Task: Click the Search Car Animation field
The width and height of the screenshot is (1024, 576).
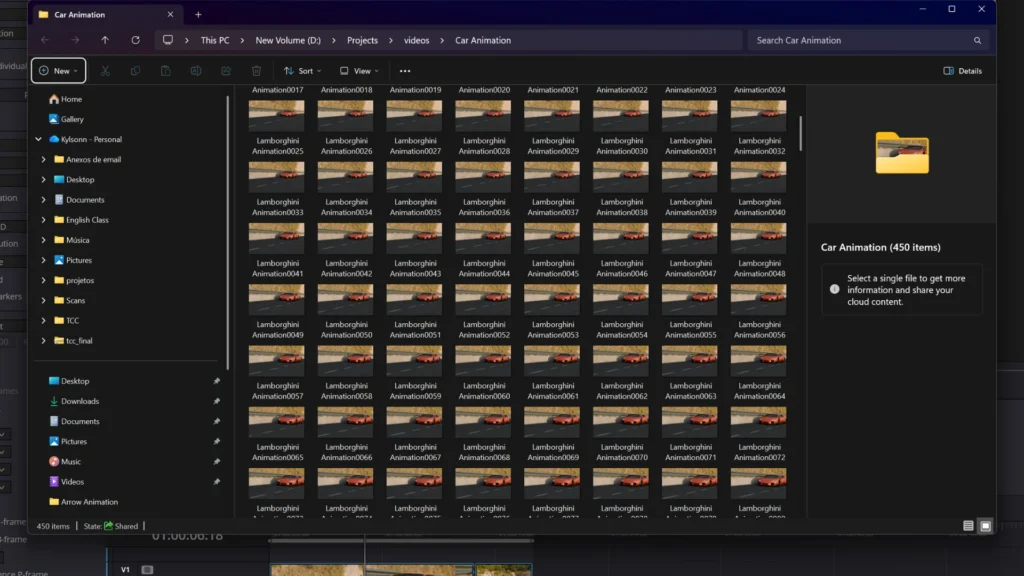Action: tap(869, 40)
